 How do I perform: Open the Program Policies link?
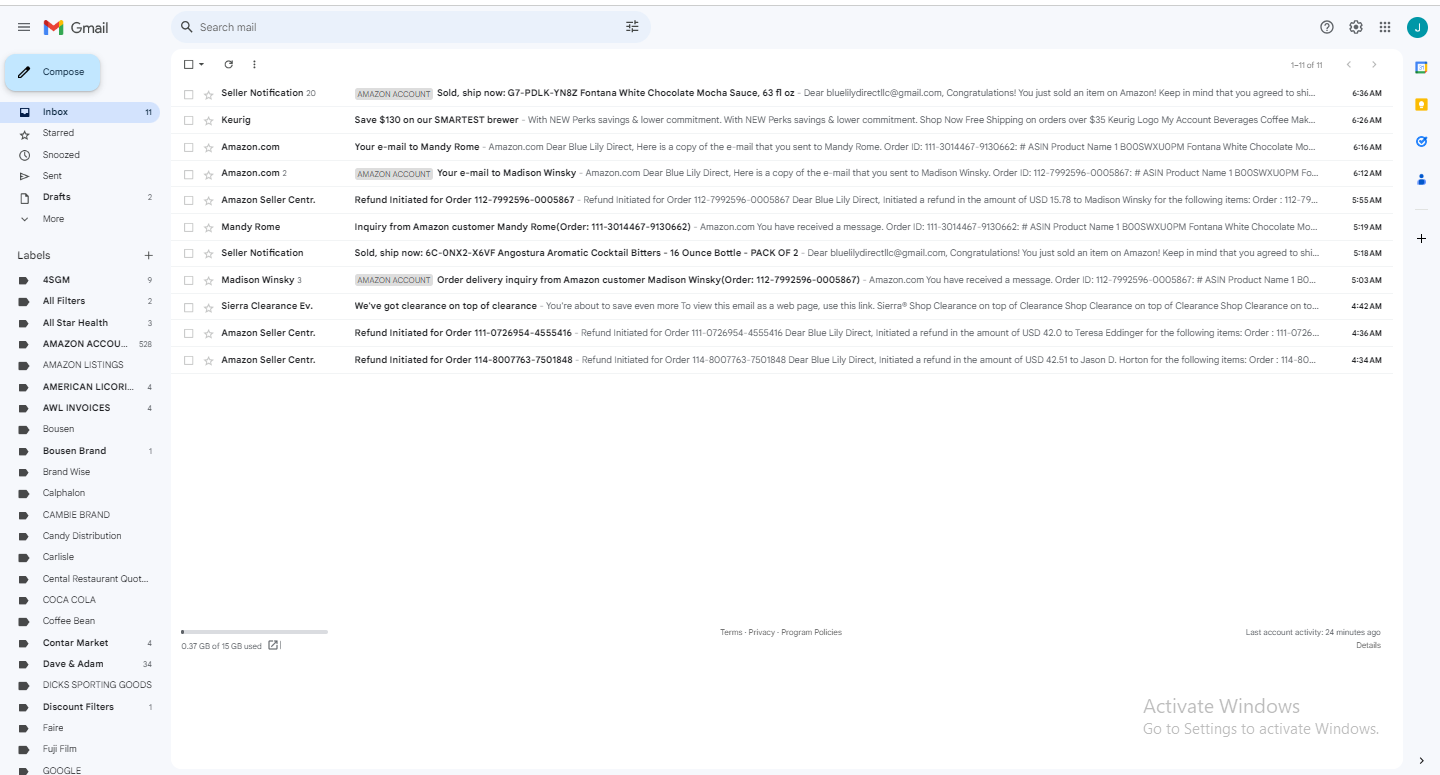pos(812,632)
